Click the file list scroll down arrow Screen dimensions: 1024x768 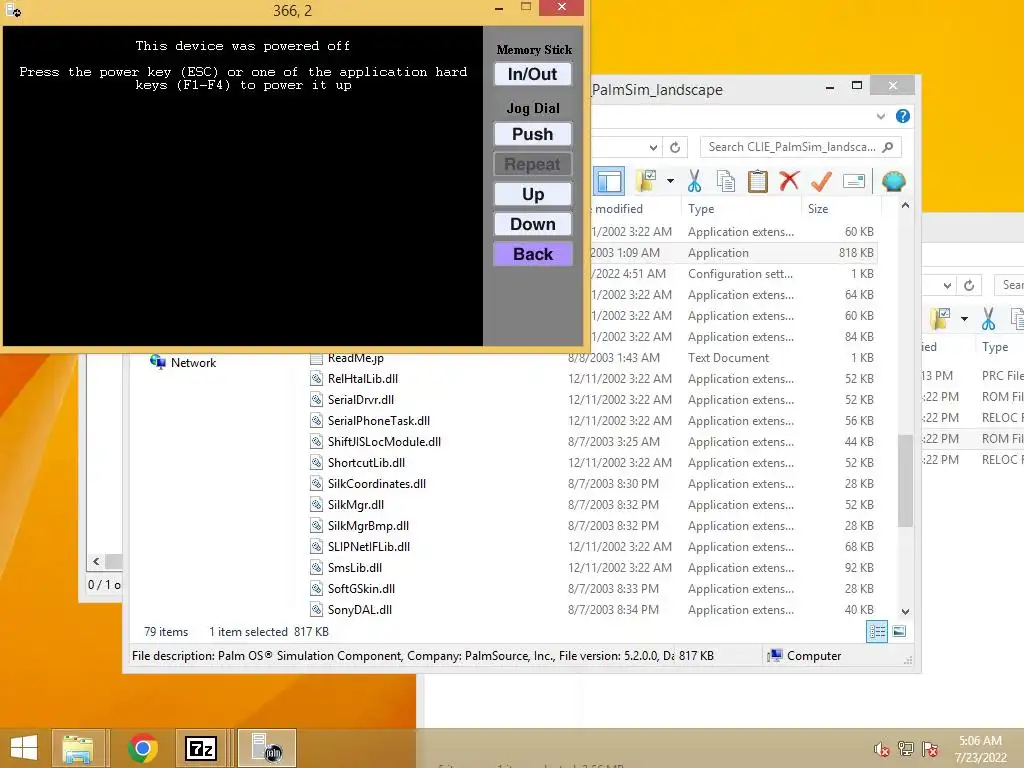pyautogui.click(x=905, y=612)
